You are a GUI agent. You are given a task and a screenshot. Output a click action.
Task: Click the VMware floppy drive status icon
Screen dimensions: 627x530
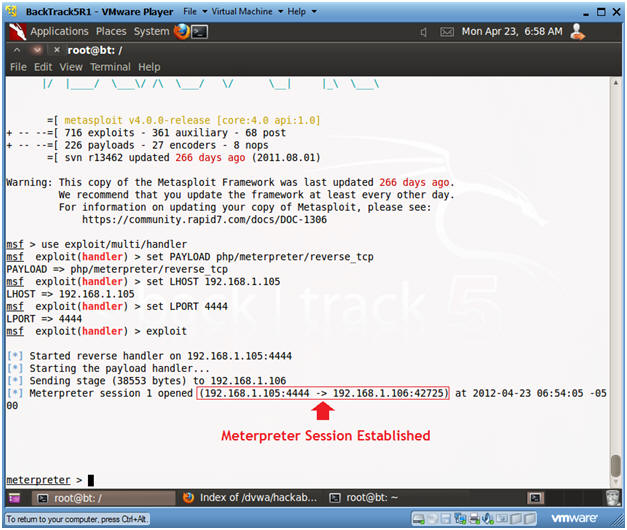445,519
